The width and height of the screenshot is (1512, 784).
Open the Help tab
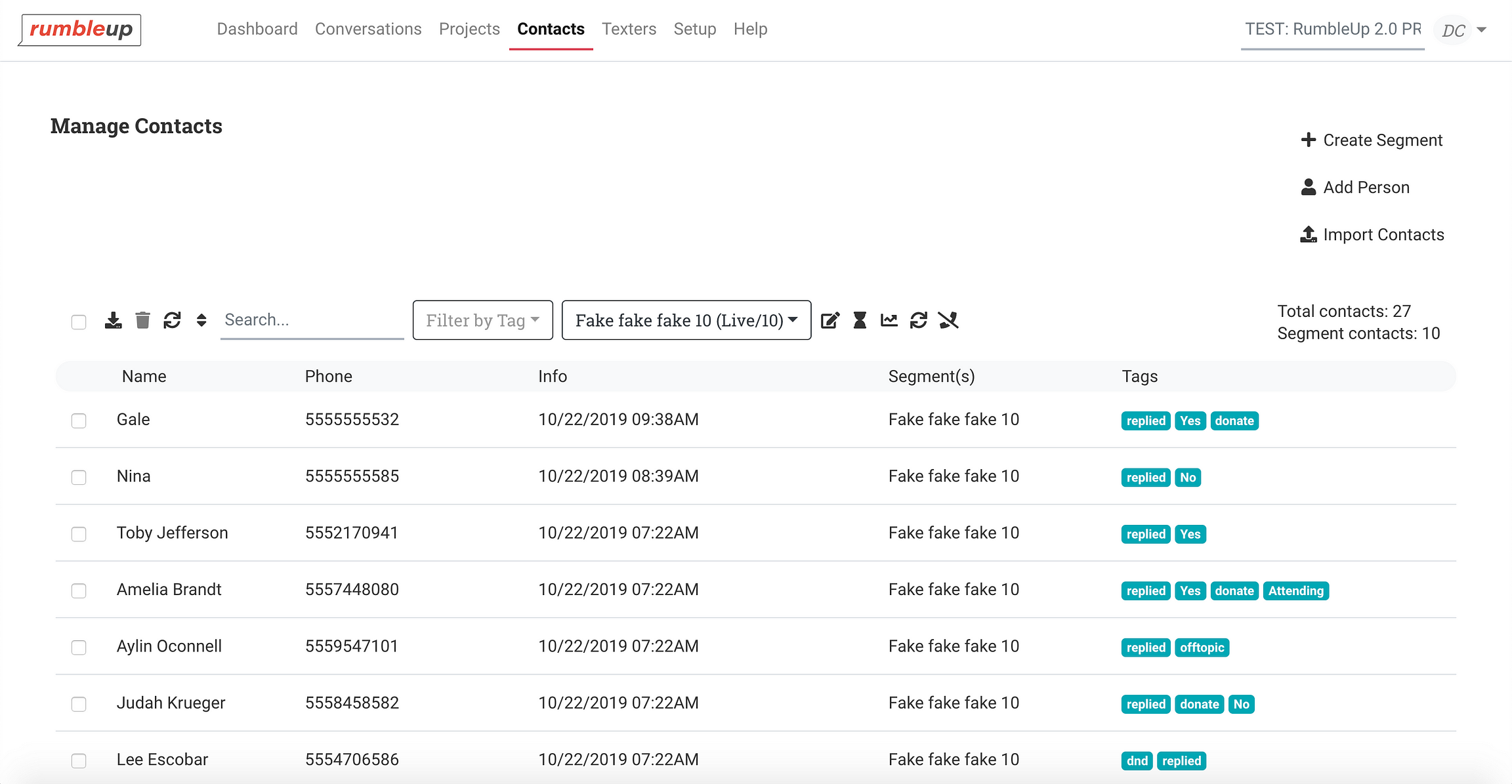tap(750, 29)
